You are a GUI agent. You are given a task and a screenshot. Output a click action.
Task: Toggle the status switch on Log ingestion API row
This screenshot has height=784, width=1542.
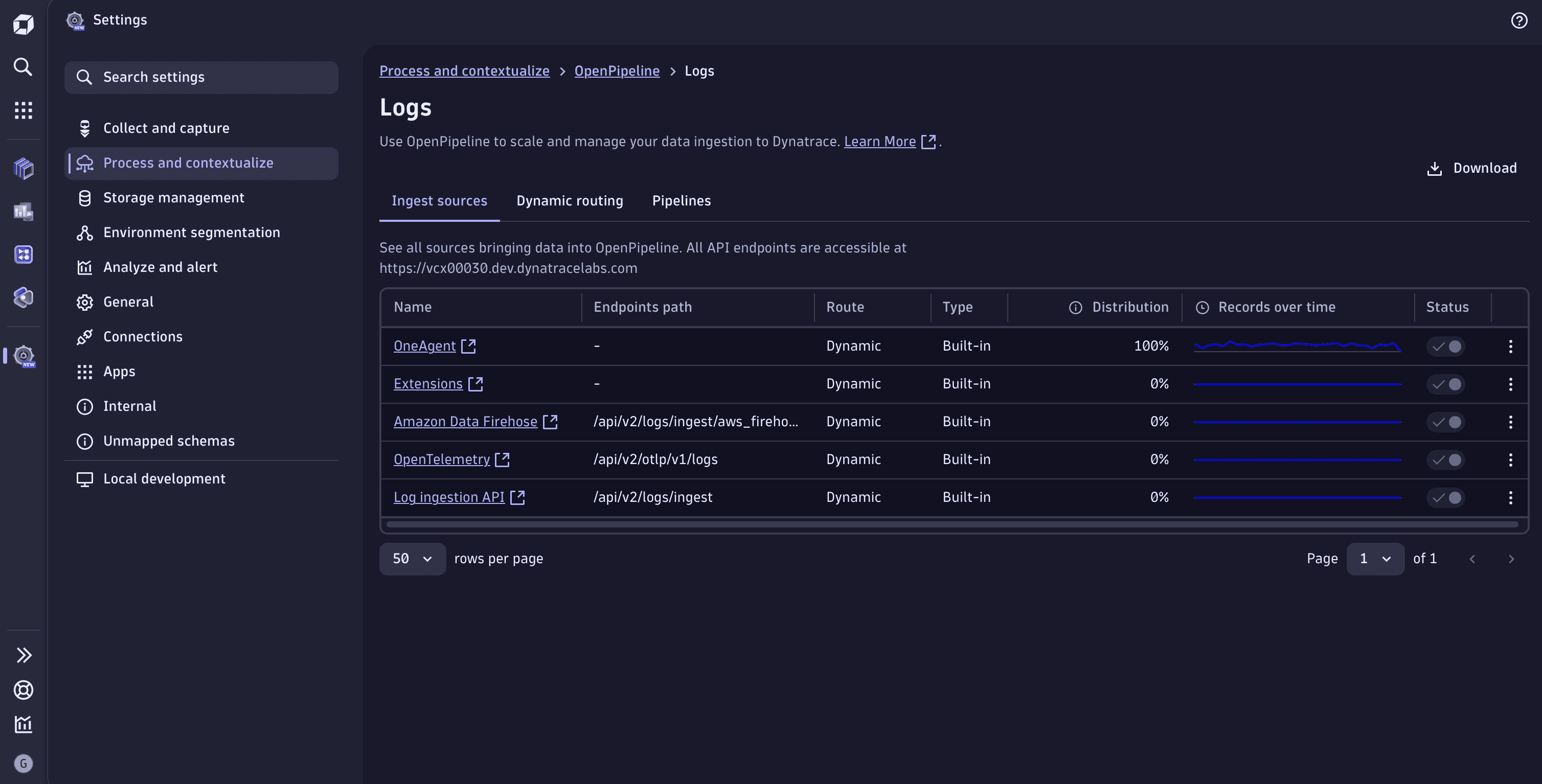[x=1446, y=497]
